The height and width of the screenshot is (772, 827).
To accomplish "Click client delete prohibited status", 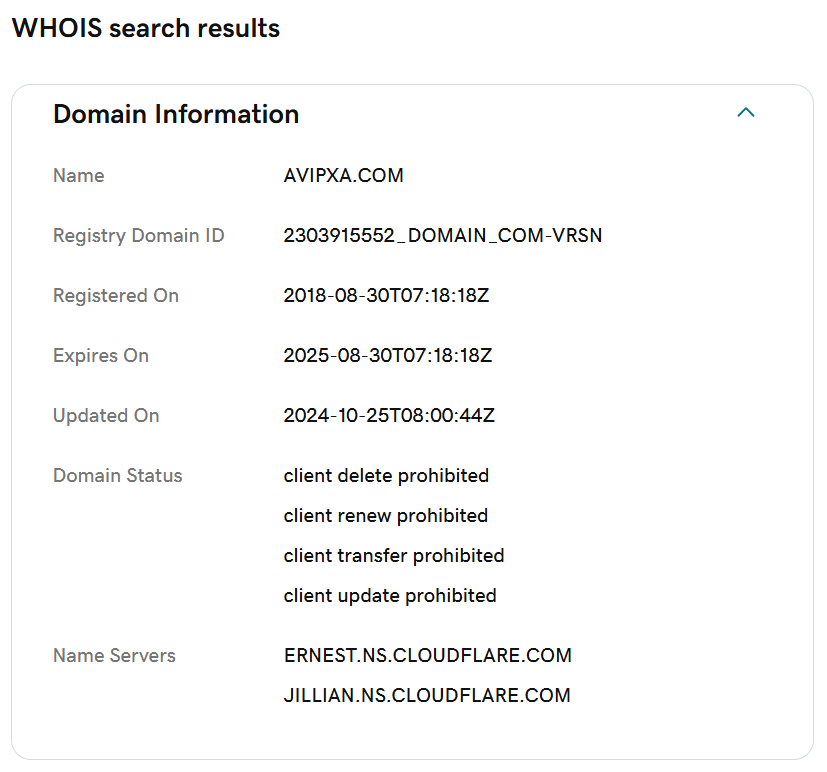I will click(386, 476).
